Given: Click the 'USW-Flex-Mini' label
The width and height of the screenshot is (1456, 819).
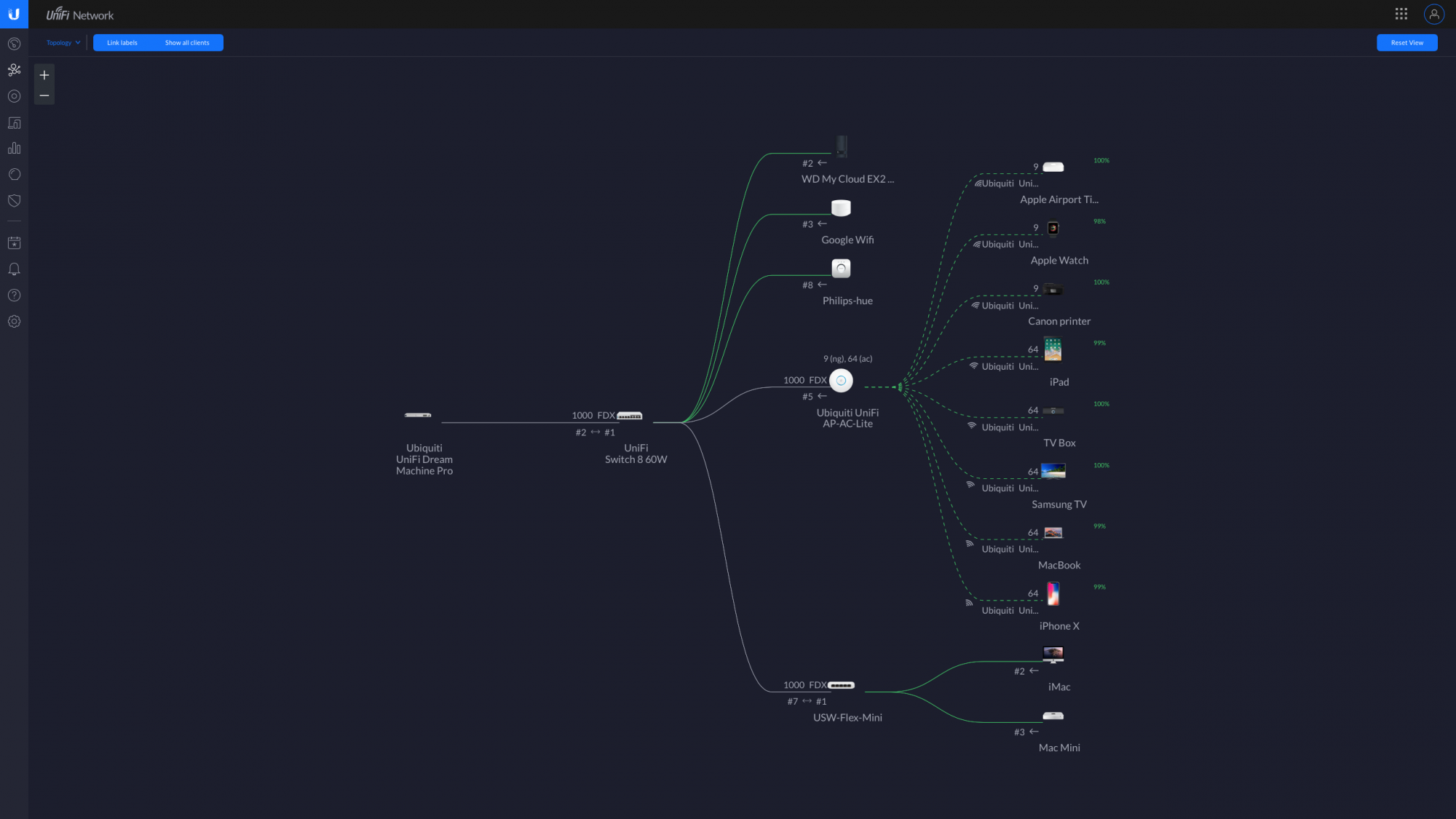Looking at the screenshot, I should click(x=847, y=718).
